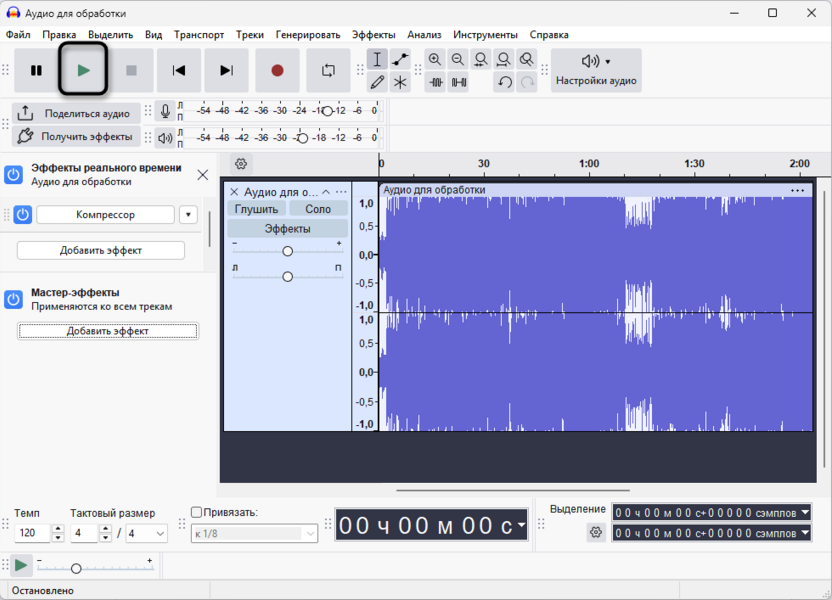Toggle power for Мастер-эффекты

[13, 299]
